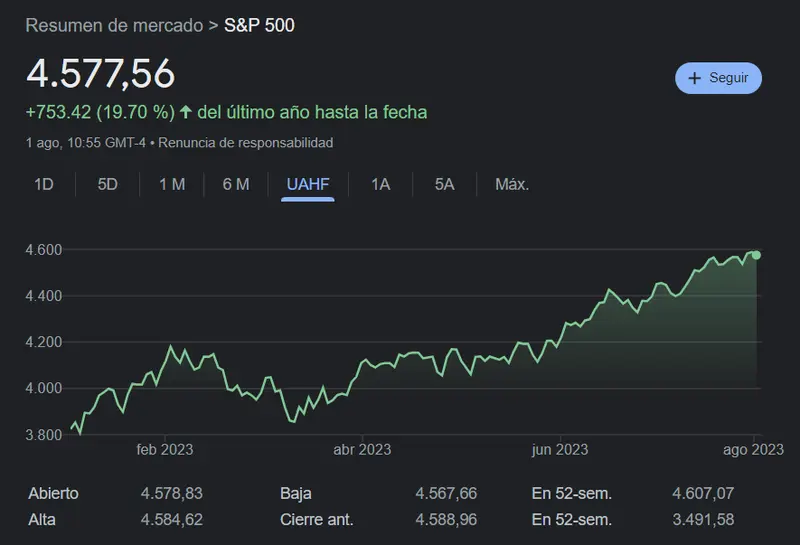800x545 pixels.
Task: Click the S&P 500 title text
Action: (x=259, y=26)
